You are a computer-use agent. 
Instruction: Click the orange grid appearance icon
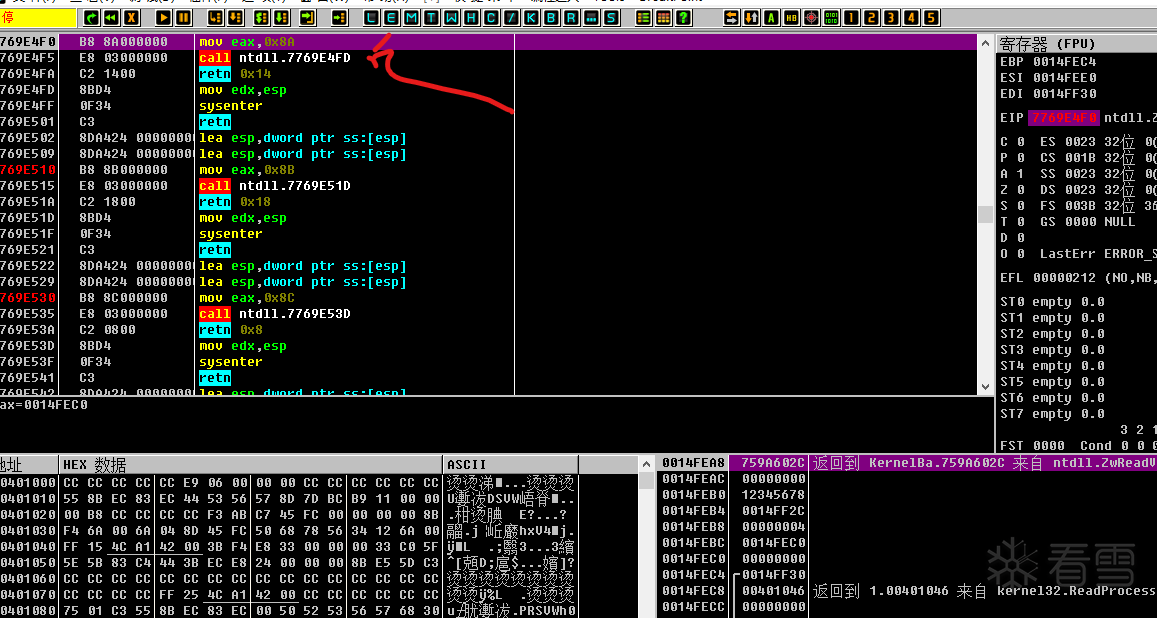pos(663,17)
